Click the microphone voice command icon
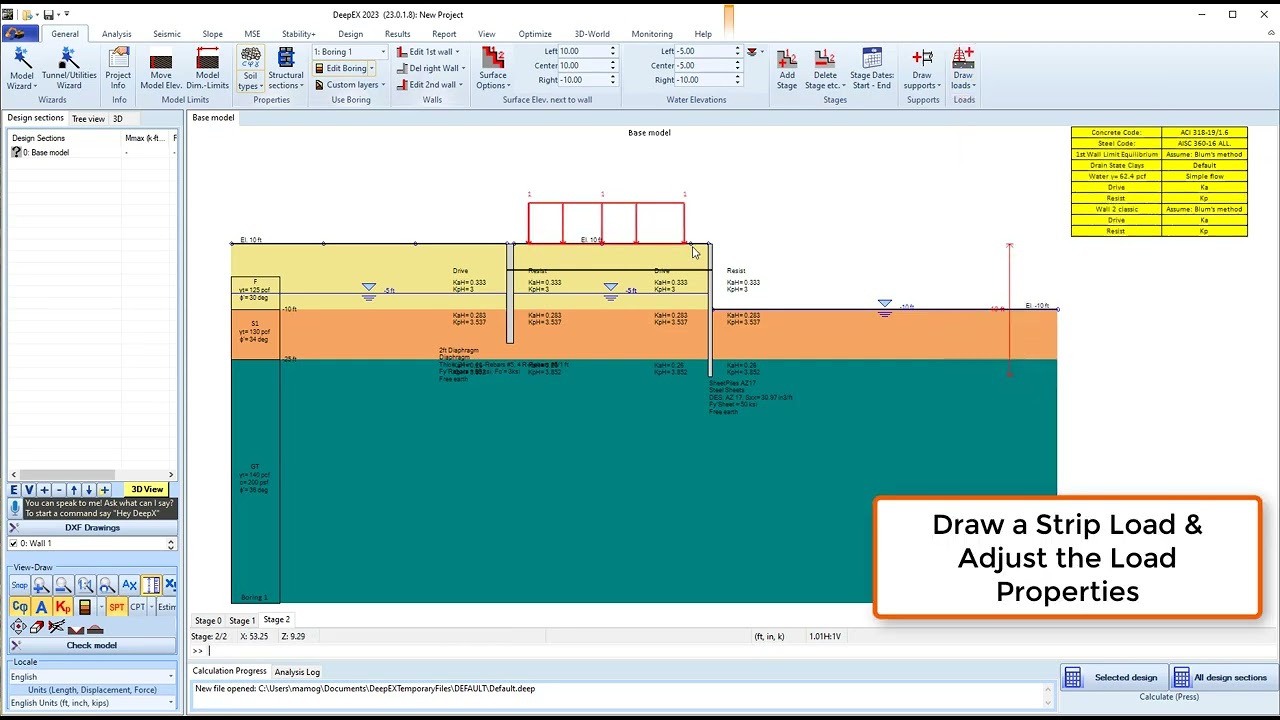Viewport: 1280px width, 720px height. pyautogui.click(x=15, y=508)
